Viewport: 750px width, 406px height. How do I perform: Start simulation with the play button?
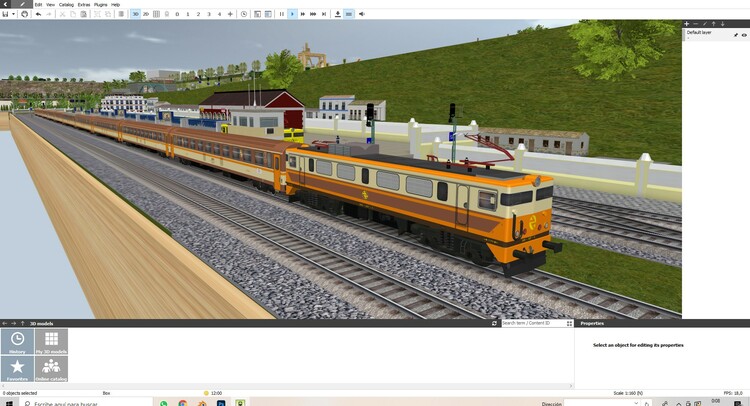(x=292, y=14)
